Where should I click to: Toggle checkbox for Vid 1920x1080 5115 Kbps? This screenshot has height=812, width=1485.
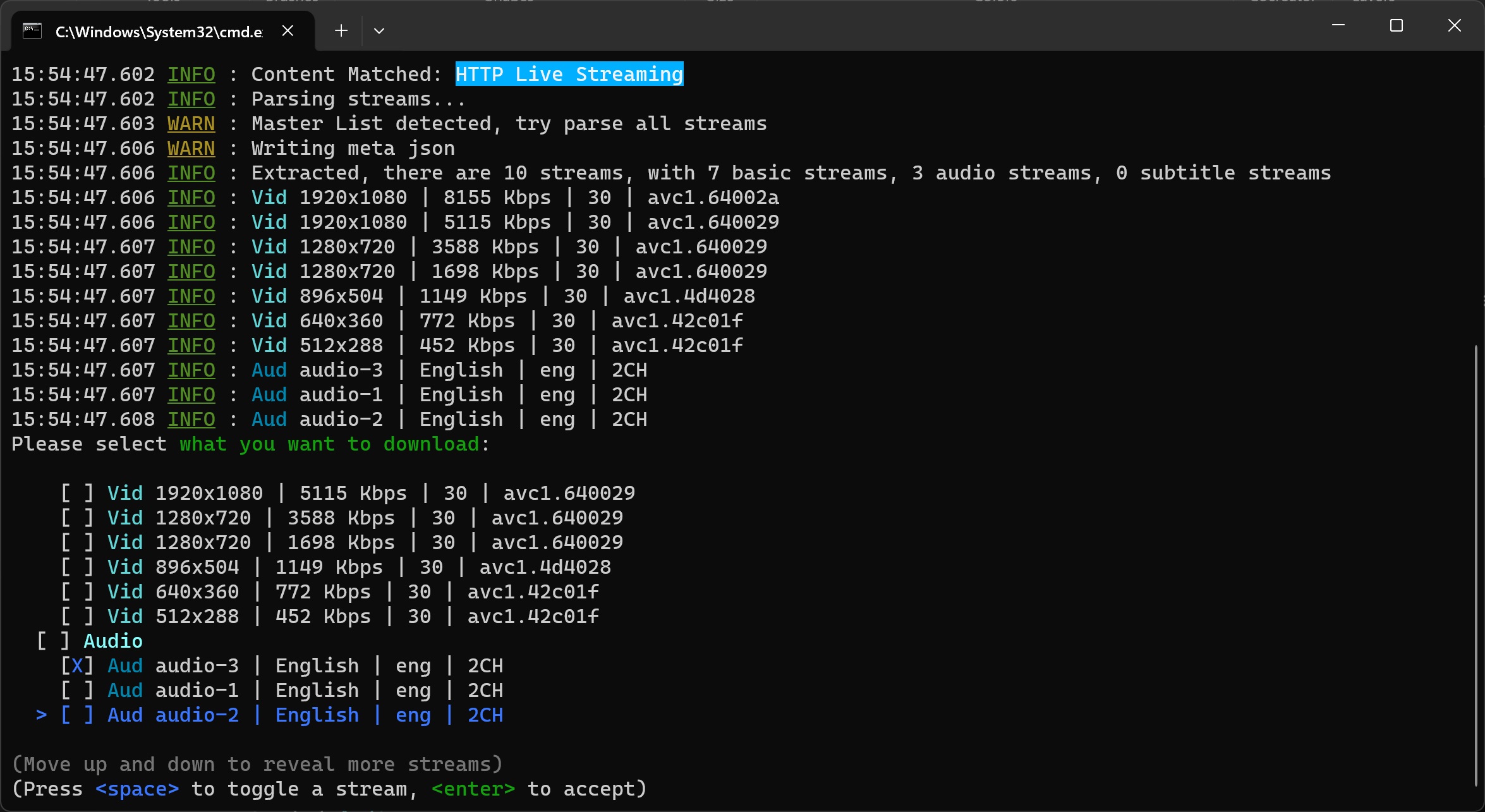pos(77,493)
